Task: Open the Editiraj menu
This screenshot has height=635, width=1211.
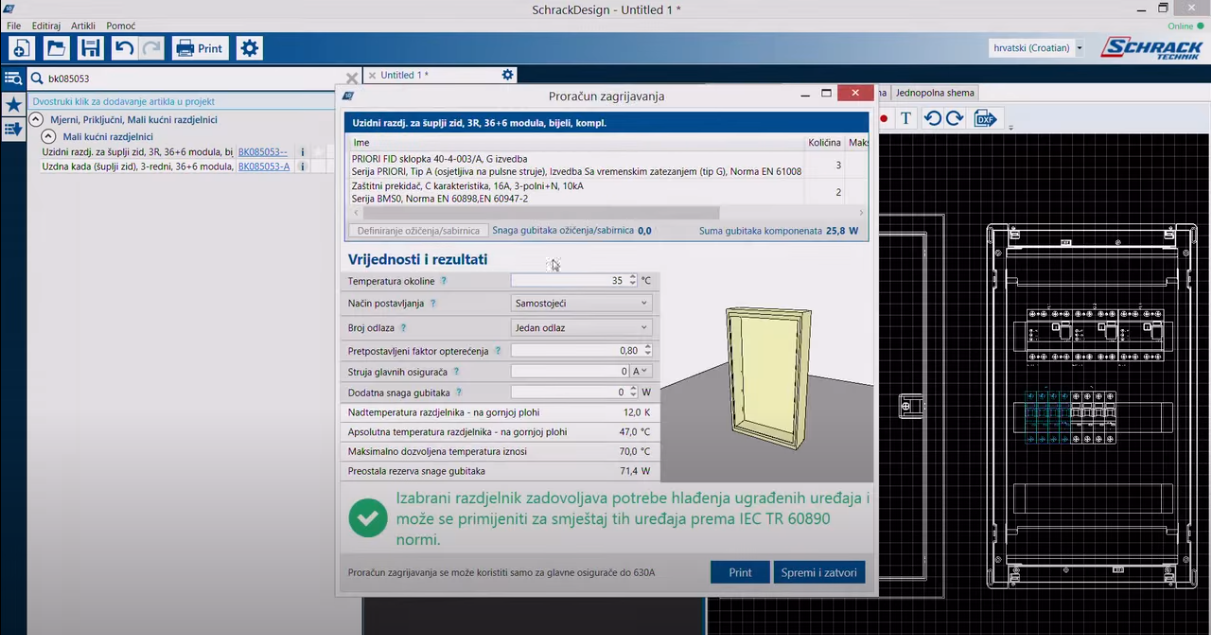Action: [x=46, y=25]
